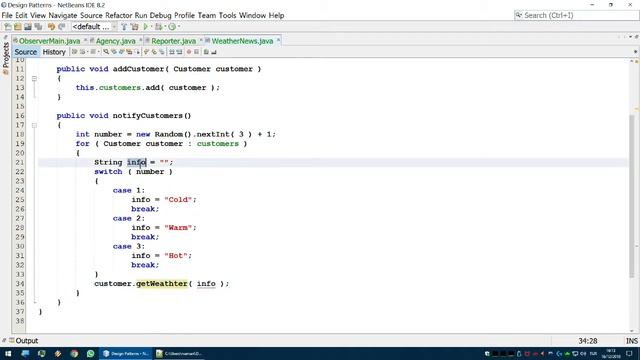This screenshot has height=360, width=640.
Task: Click the editor vertical scrollbar
Action: pos(631,196)
